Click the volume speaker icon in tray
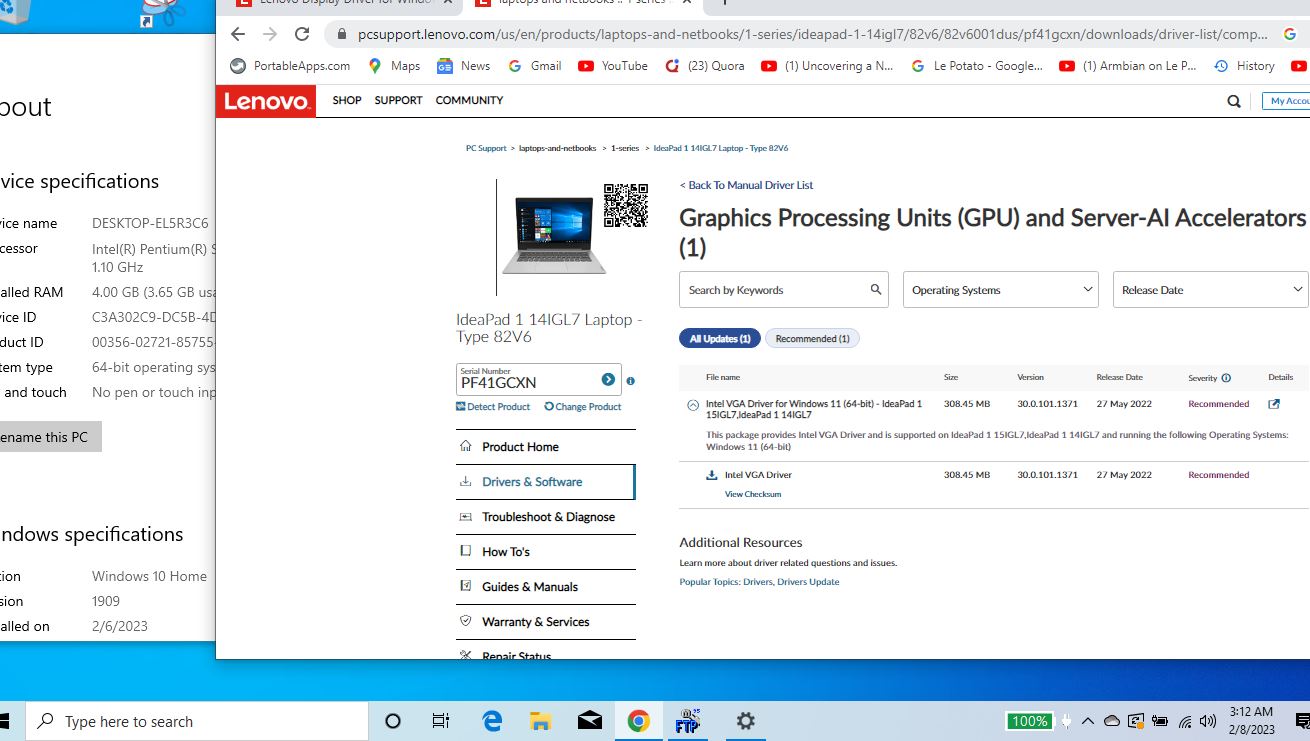This screenshot has height=741, width=1310. click(x=1208, y=721)
